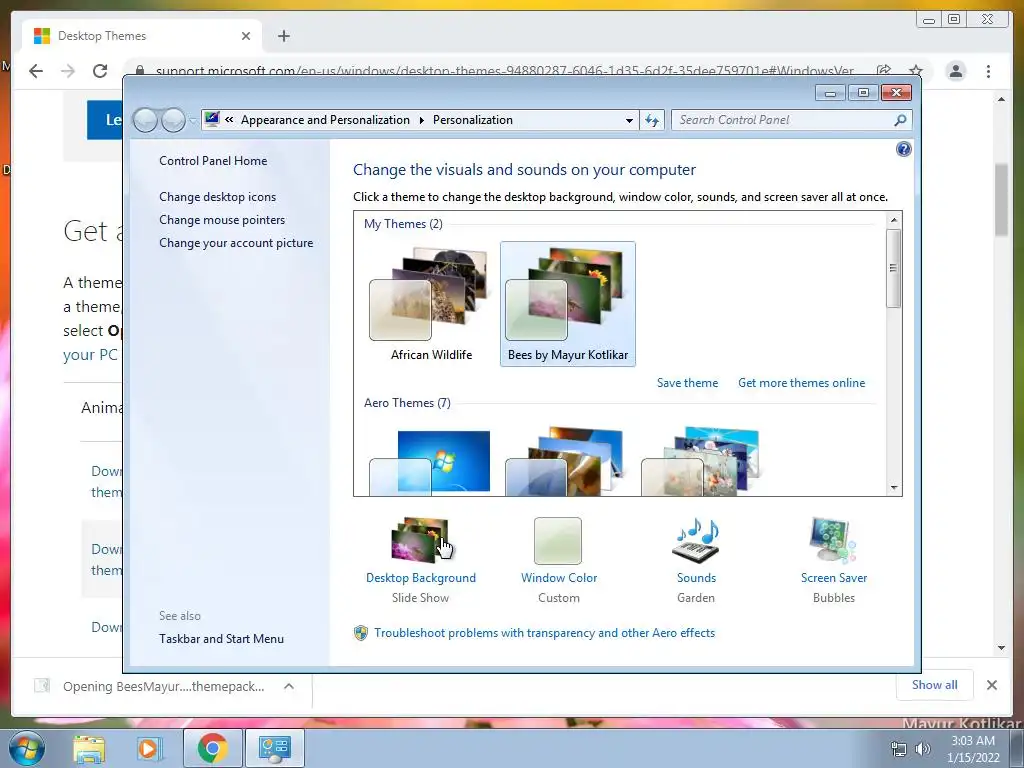Viewport: 1024px width, 768px height.
Task: Open the Window Color custom swatch
Action: pyautogui.click(x=558, y=541)
